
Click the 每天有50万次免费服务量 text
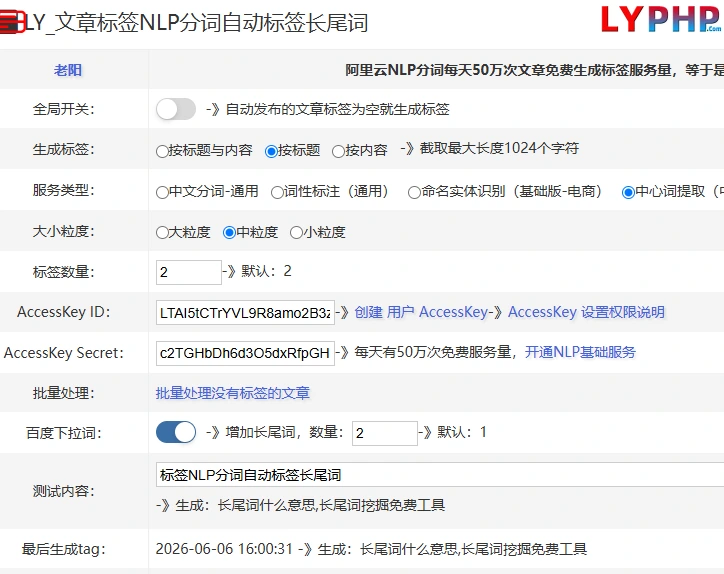tap(433, 353)
